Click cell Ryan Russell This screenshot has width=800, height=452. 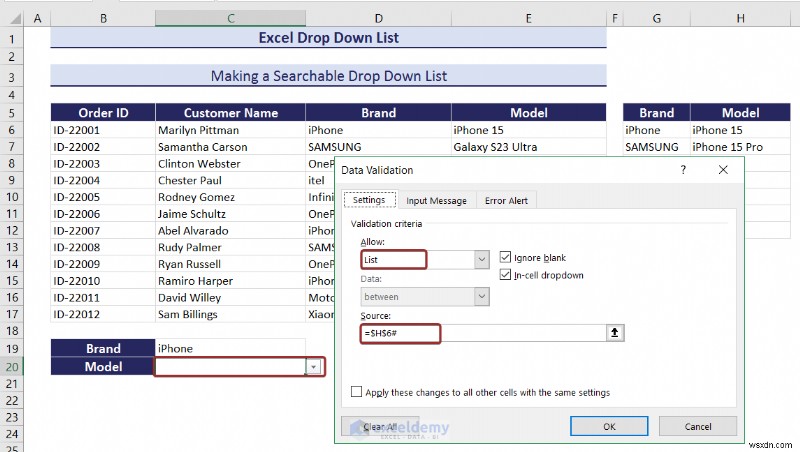click(231, 264)
